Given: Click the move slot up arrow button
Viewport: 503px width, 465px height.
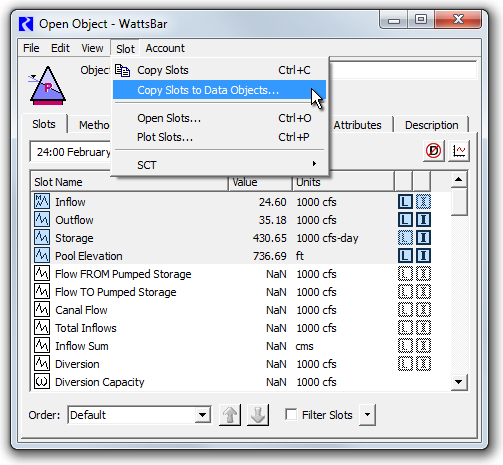Looking at the screenshot, I should click(x=230, y=415).
